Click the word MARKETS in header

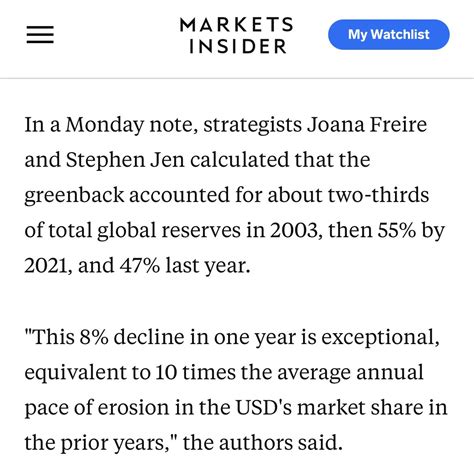click(x=237, y=25)
